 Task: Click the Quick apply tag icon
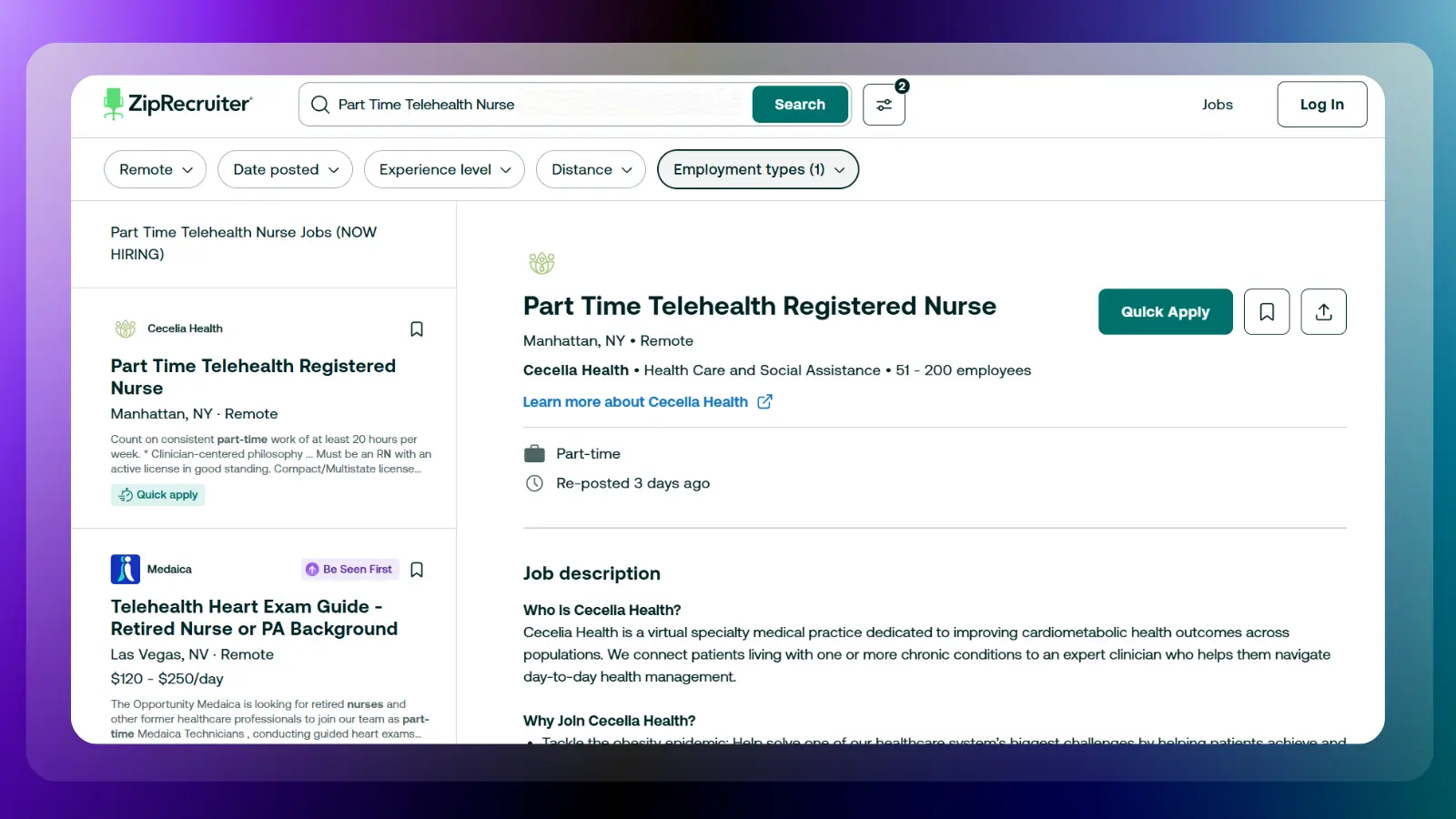[x=126, y=495]
